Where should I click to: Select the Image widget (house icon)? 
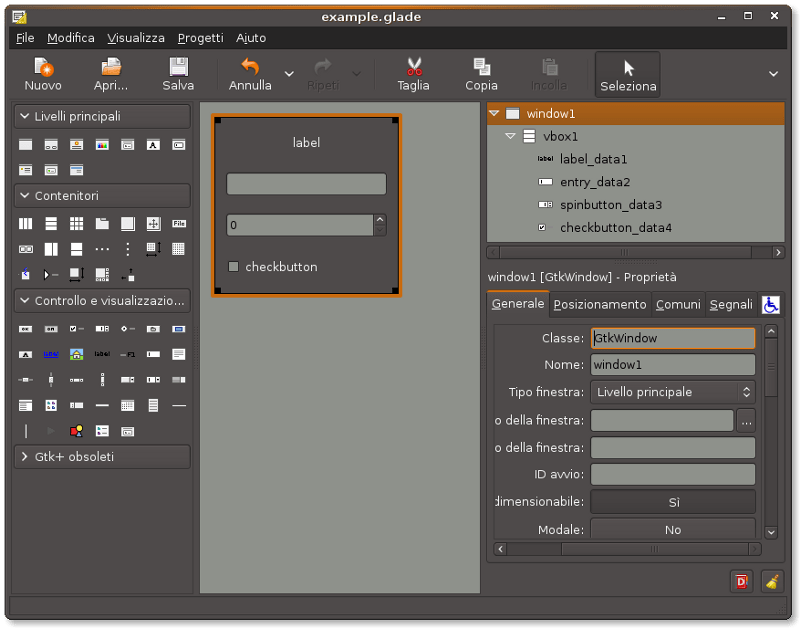point(76,354)
